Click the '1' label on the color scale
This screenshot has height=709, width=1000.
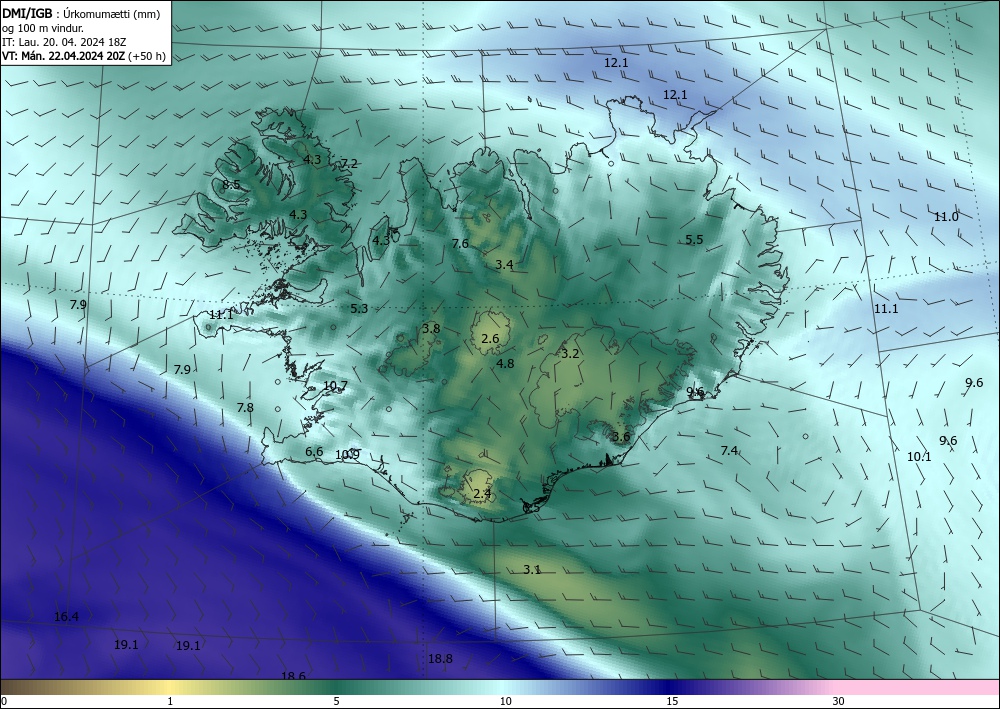[x=170, y=701]
